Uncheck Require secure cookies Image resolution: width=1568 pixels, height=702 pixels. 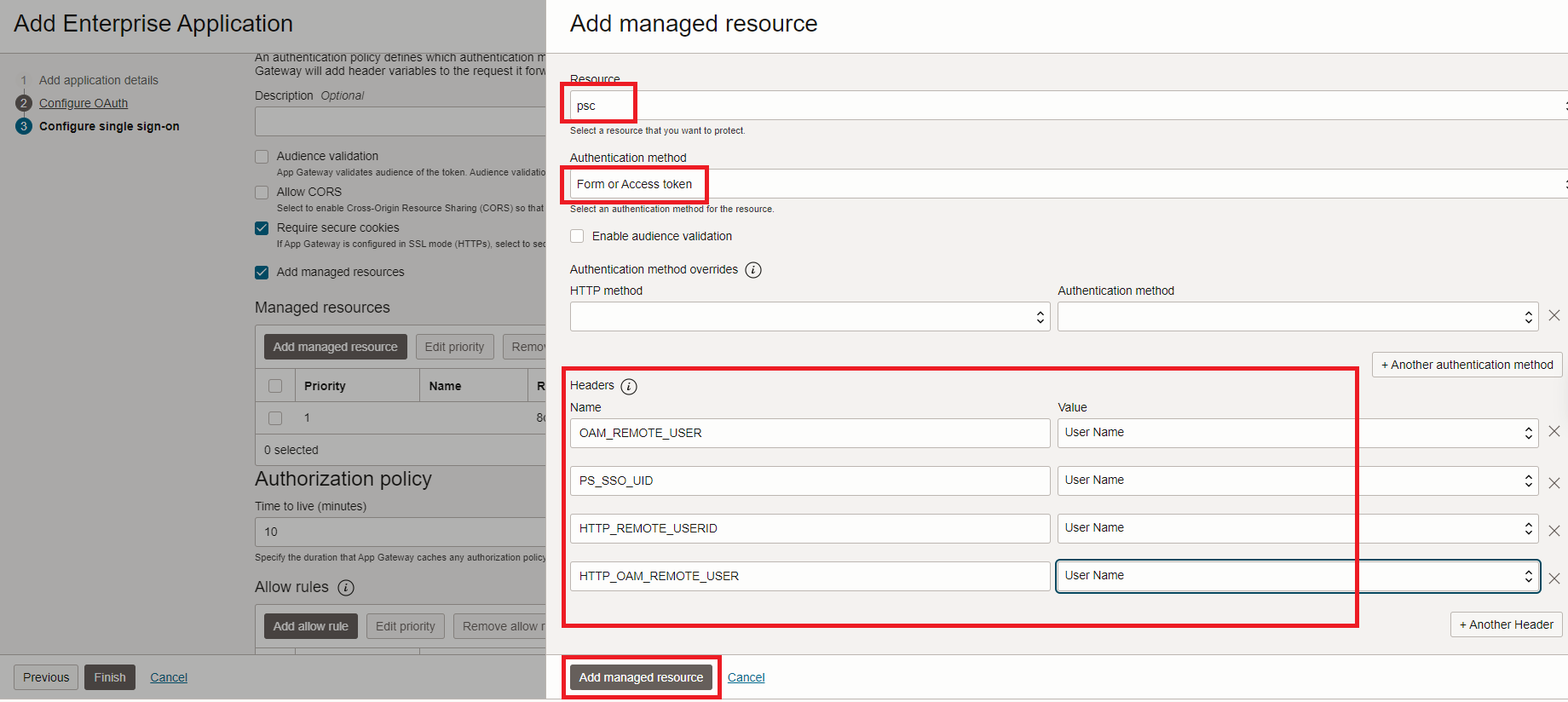click(x=262, y=228)
